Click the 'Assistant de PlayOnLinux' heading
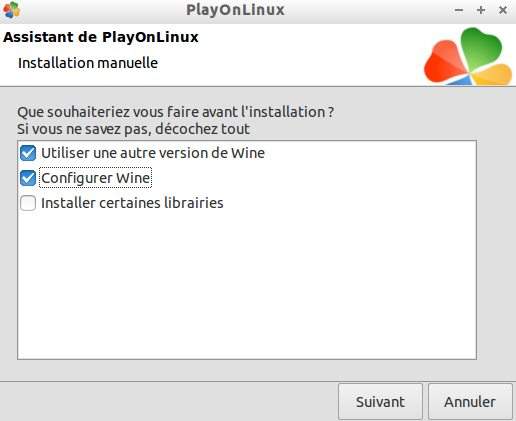Viewport: 516px width, 421px height. tap(101, 37)
